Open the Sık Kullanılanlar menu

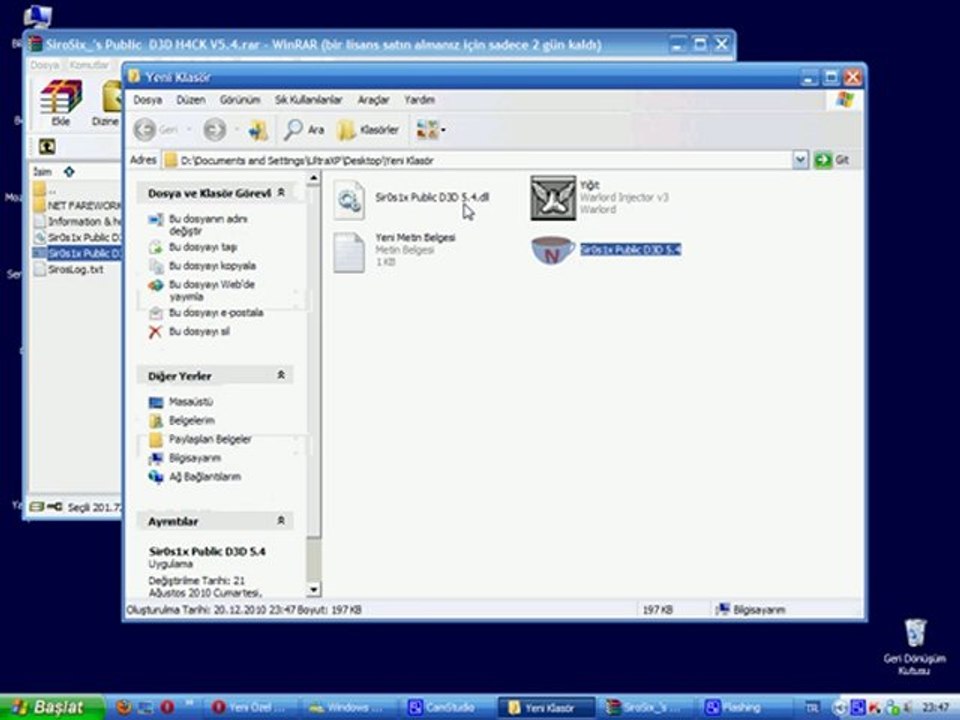[309, 100]
